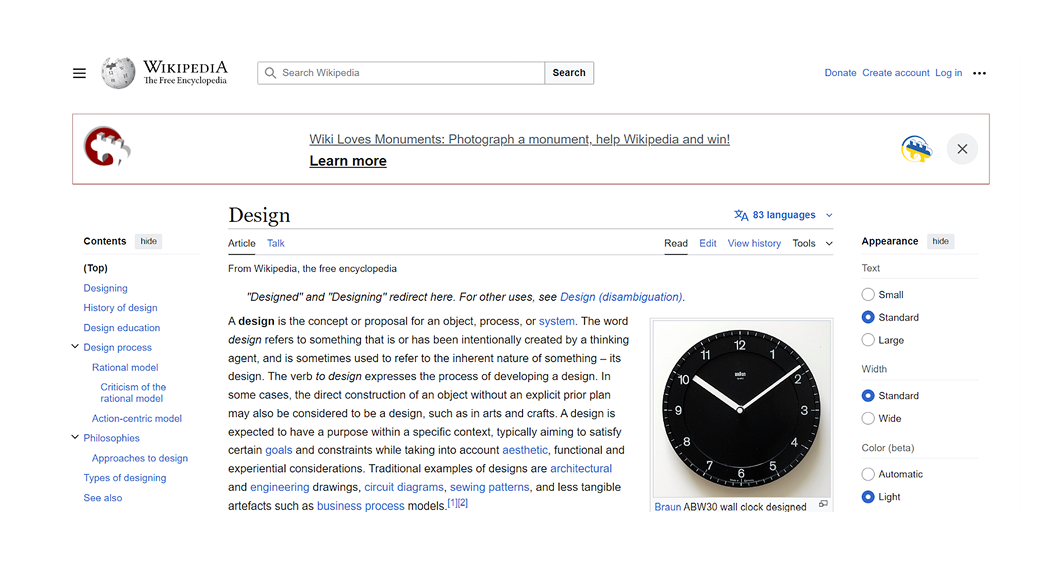This screenshot has height=566, width=1062.
Task: Hide the Appearance panel
Action: (x=940, y=241)
